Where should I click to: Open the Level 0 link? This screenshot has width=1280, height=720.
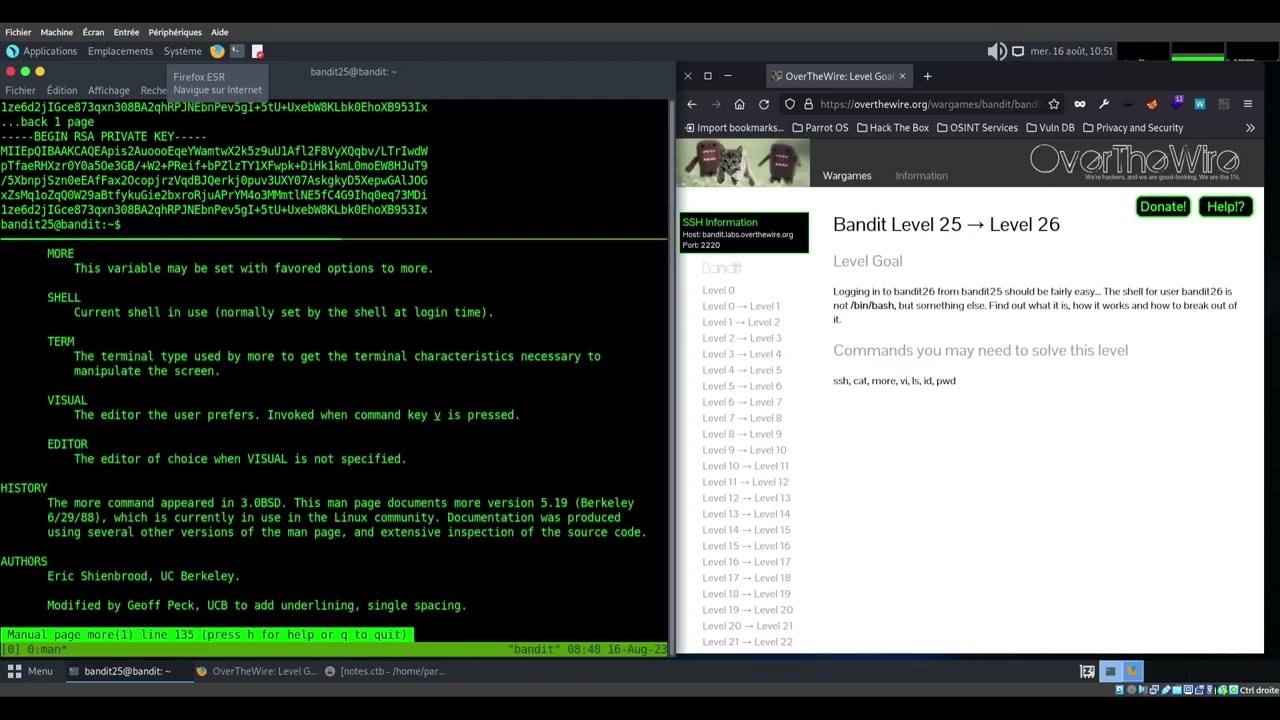click(x=718, y=290)
